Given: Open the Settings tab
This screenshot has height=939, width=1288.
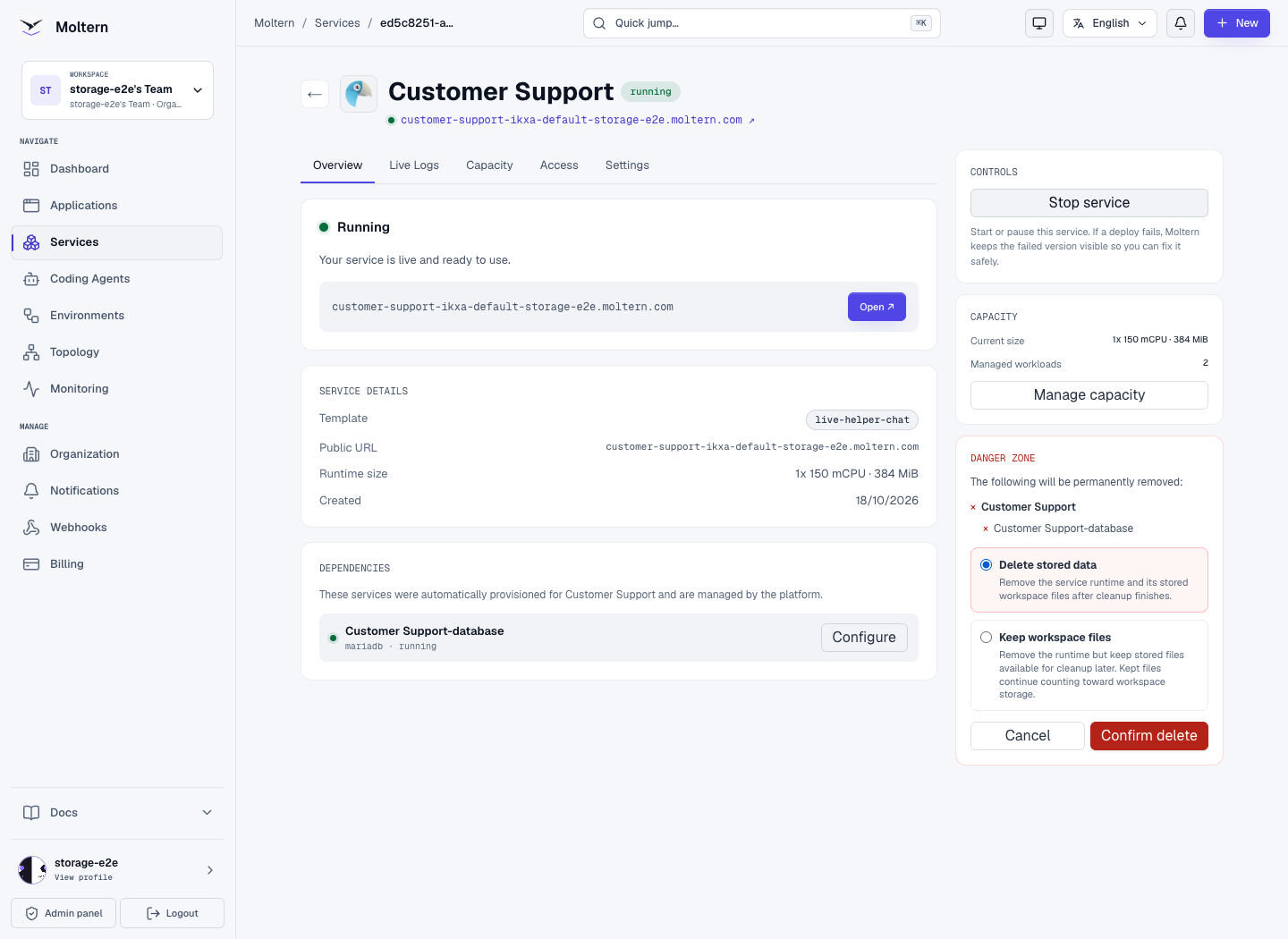Looking at the screenshot, I should click(x=627, y=165).
